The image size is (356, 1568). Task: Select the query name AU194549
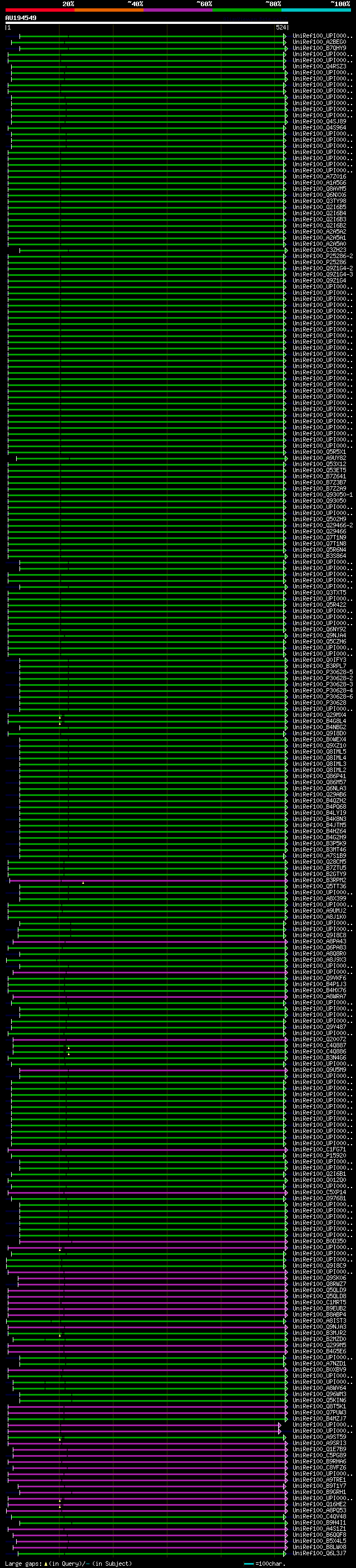[x=21, y=18]
